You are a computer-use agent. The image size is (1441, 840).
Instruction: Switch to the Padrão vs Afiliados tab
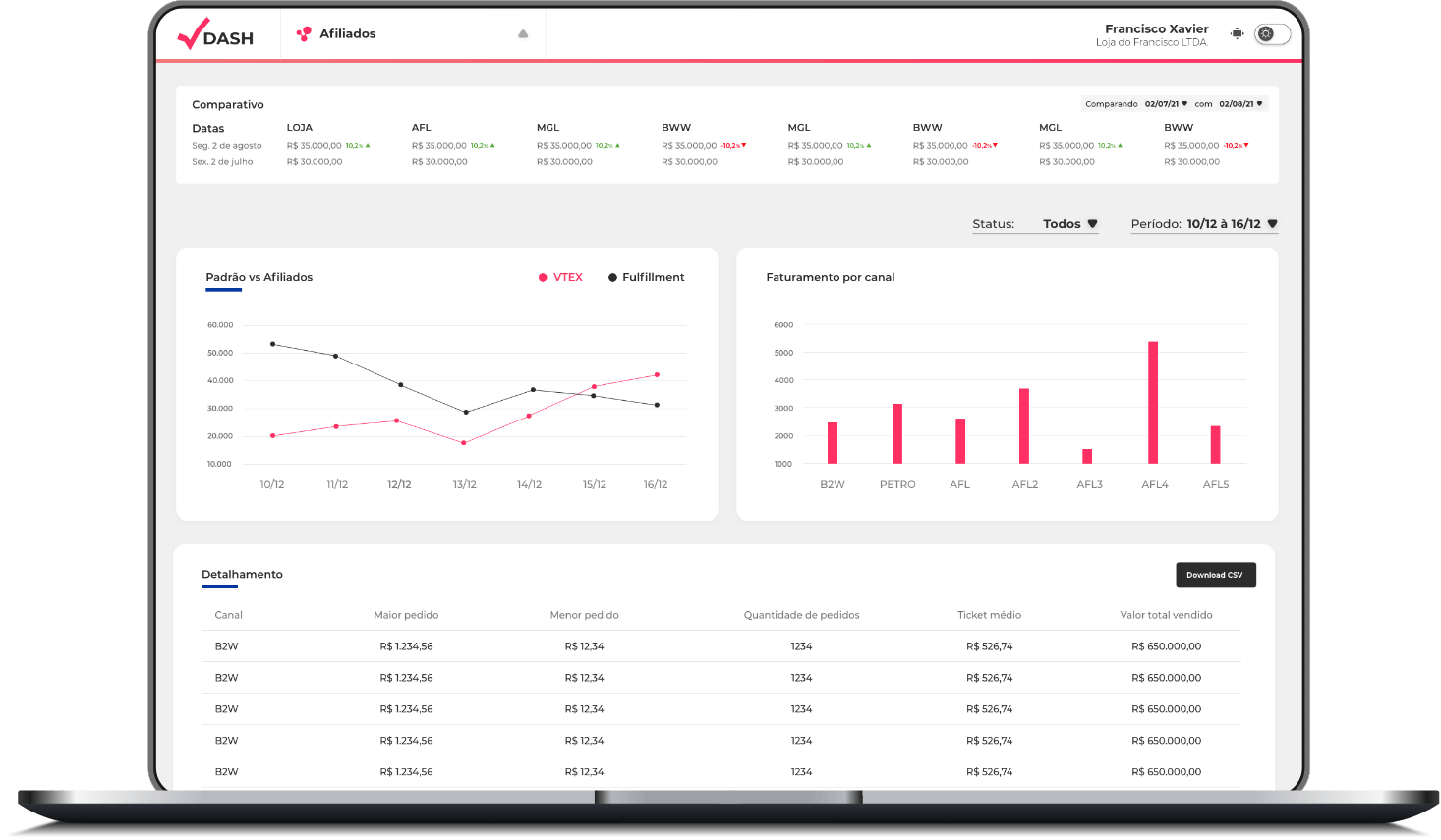[258, 277]
